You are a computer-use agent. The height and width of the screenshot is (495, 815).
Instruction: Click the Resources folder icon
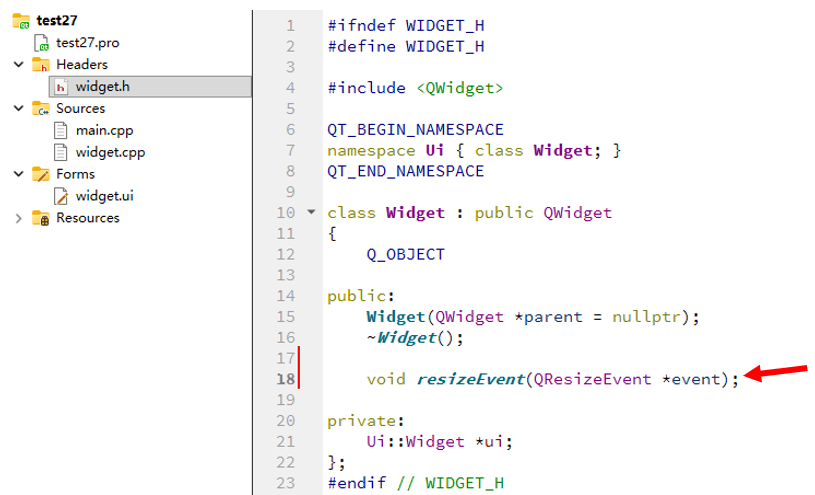point(41,218)
